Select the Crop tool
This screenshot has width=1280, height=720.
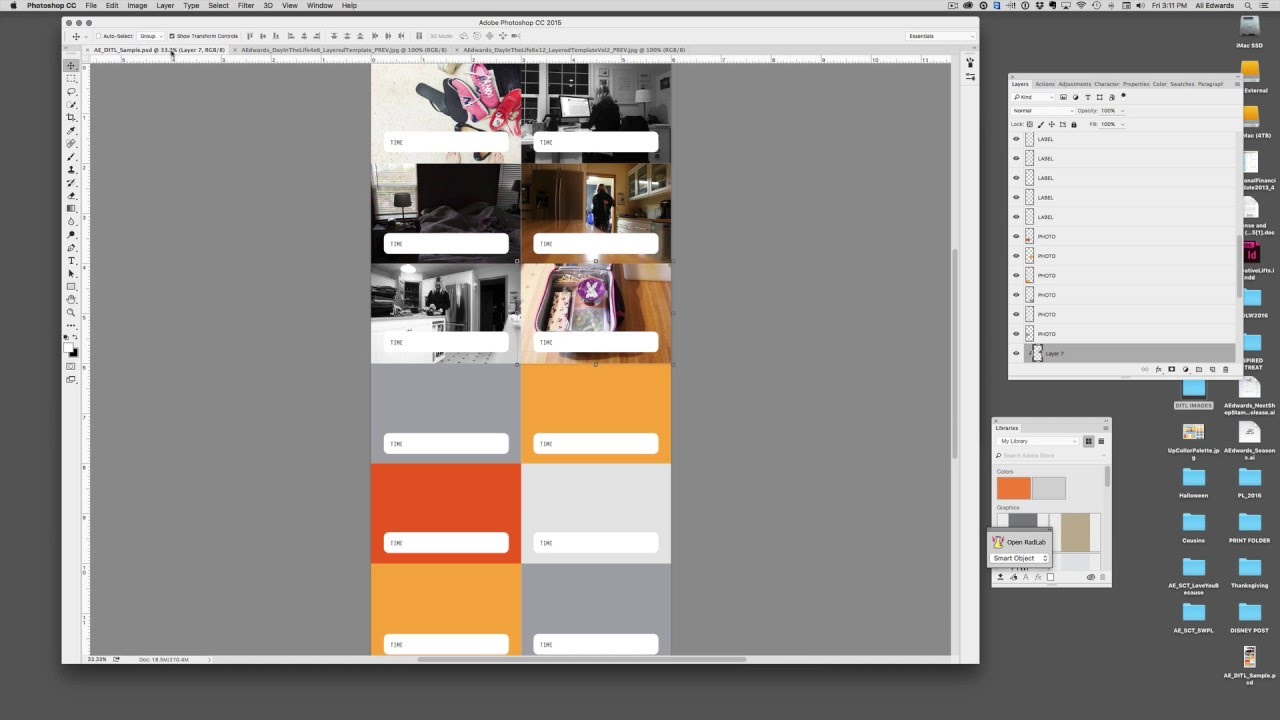pyautogui.click(x=71, y=117)
